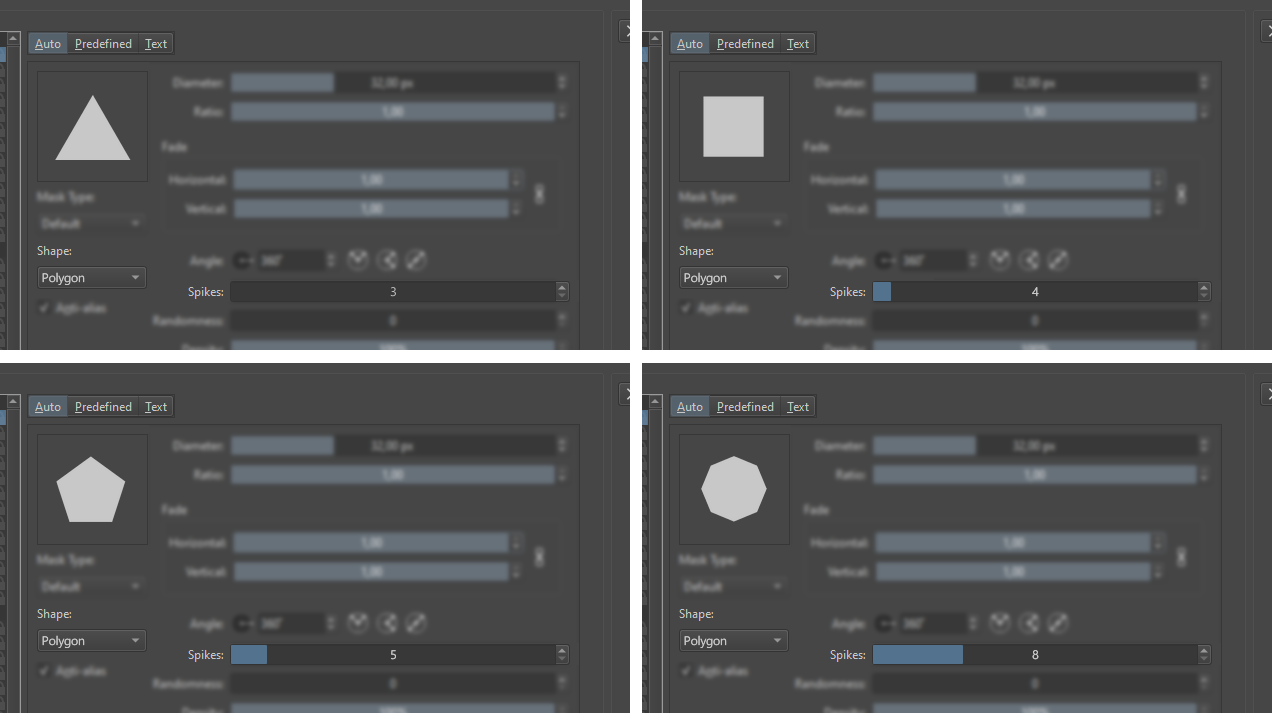Toggle Fade chain-link icon in octagon panel
Image resolution: width=1272 pixels, height=713 pixels.
(x=1182, y=557)
